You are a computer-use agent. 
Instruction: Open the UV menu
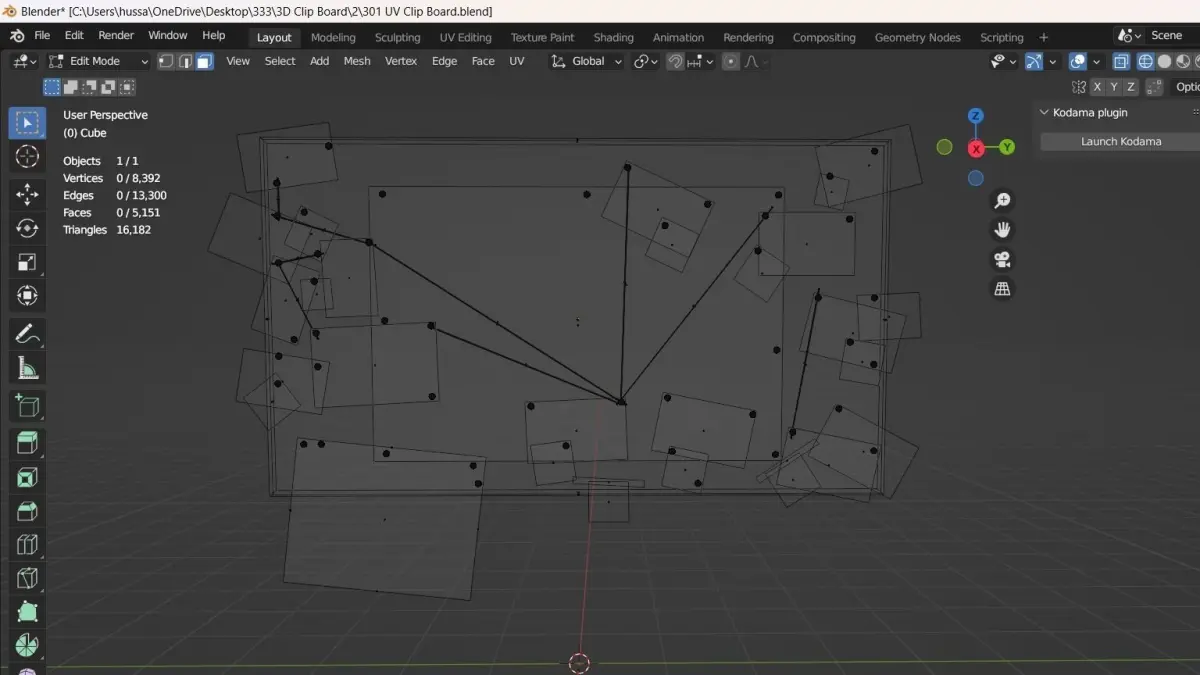(517, 61)
